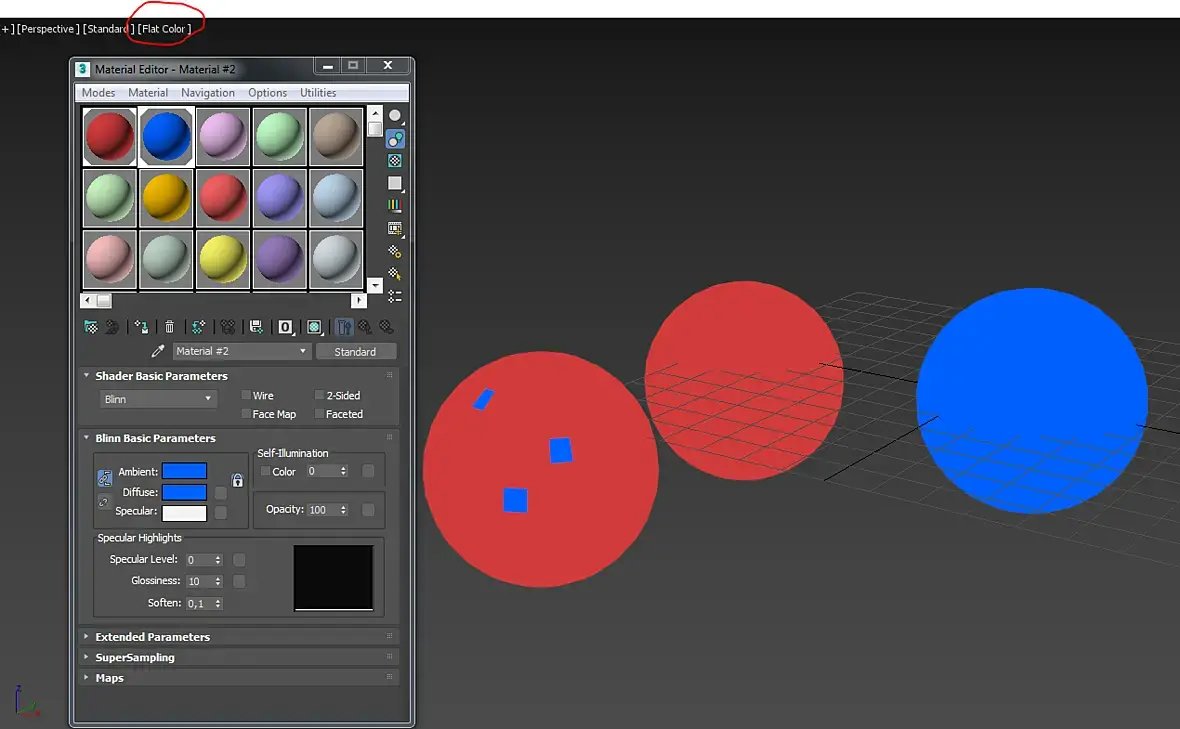Click the Opacity map button square
Image resolution: width=1180 pixels, height=729 pixels.
click(368, 510)
